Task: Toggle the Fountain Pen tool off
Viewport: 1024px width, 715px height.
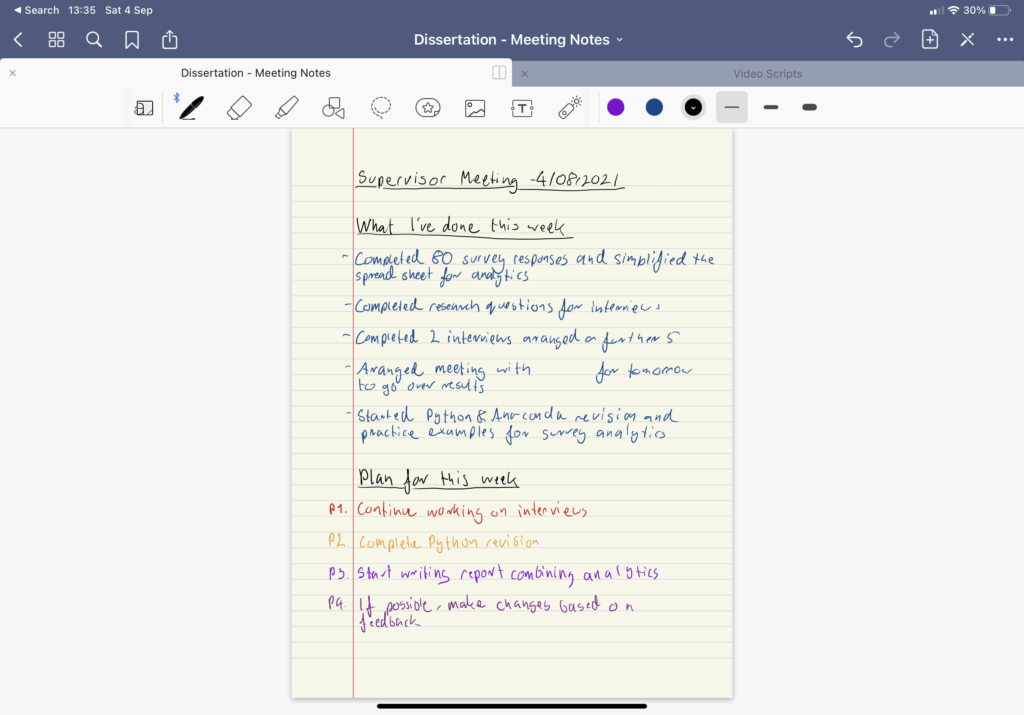Action: (192, 107)
